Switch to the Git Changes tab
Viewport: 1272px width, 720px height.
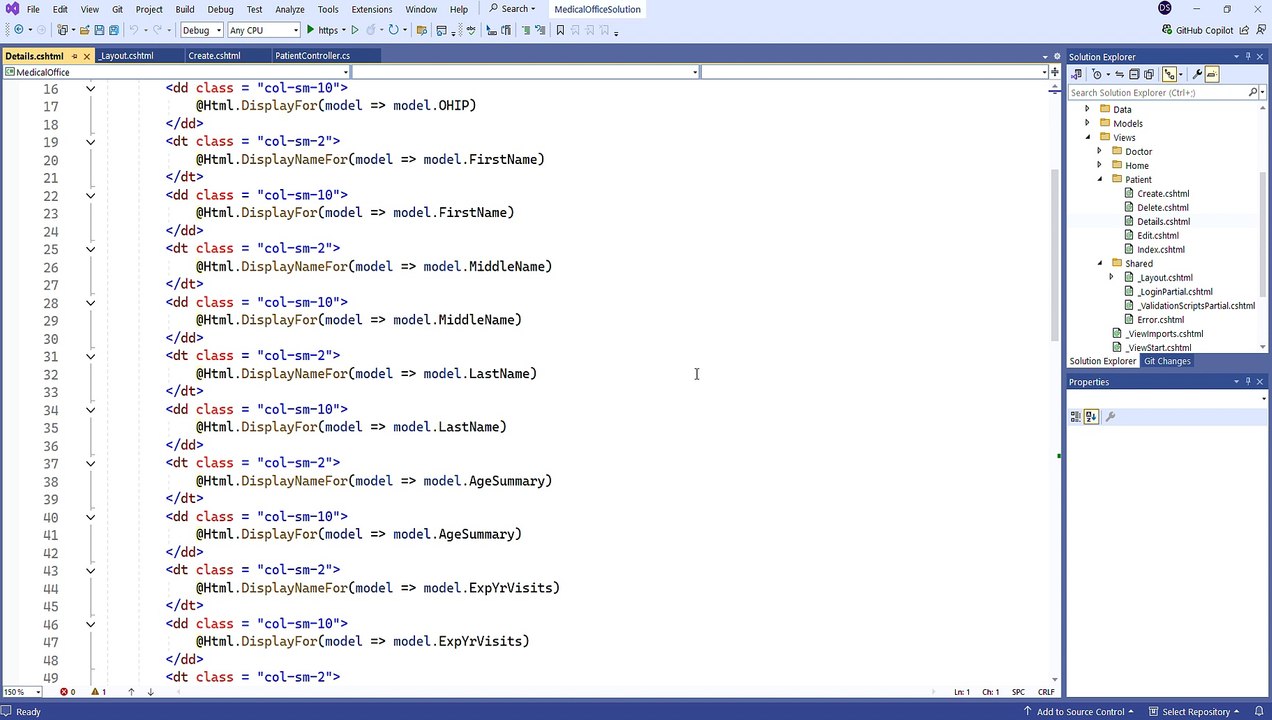pos(1167,361)
